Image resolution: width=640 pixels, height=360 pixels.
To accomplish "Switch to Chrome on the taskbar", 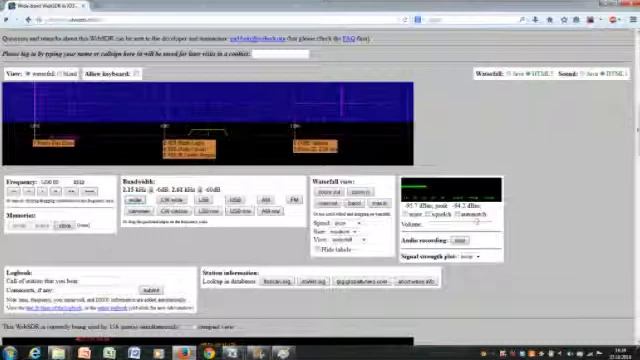I will click(209, 353).
